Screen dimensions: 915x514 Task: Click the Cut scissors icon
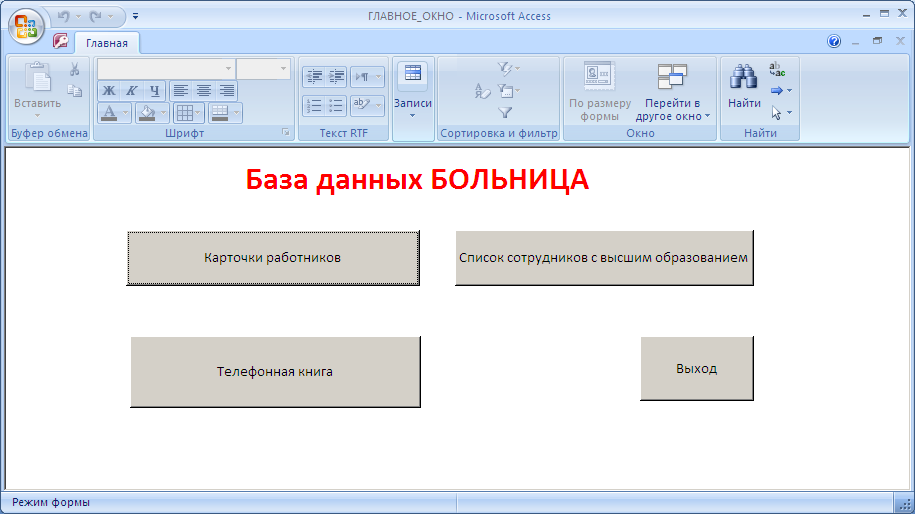pos(75,69)
